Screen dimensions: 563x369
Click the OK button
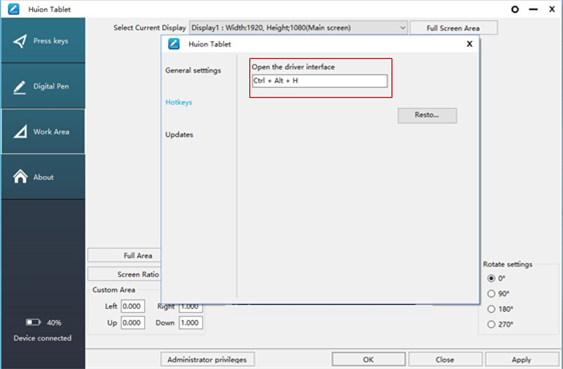pos(368,359)
